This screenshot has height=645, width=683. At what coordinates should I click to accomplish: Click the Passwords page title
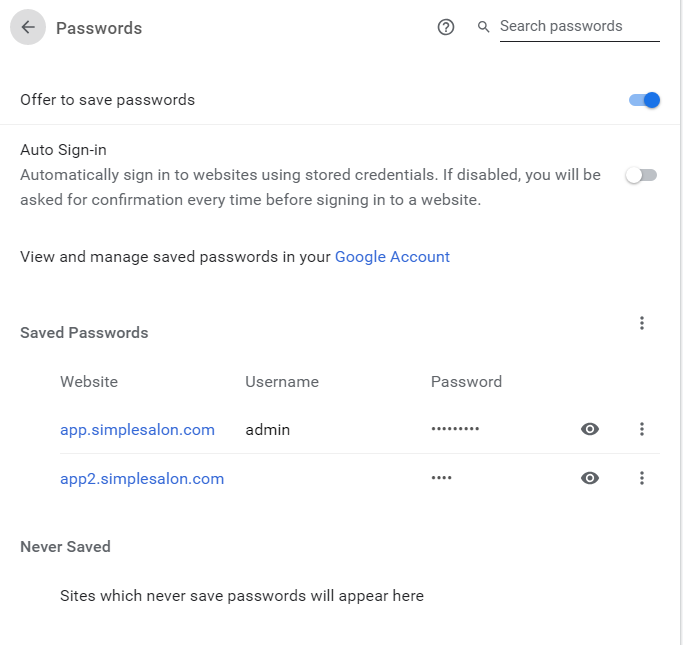click(99, 28)
